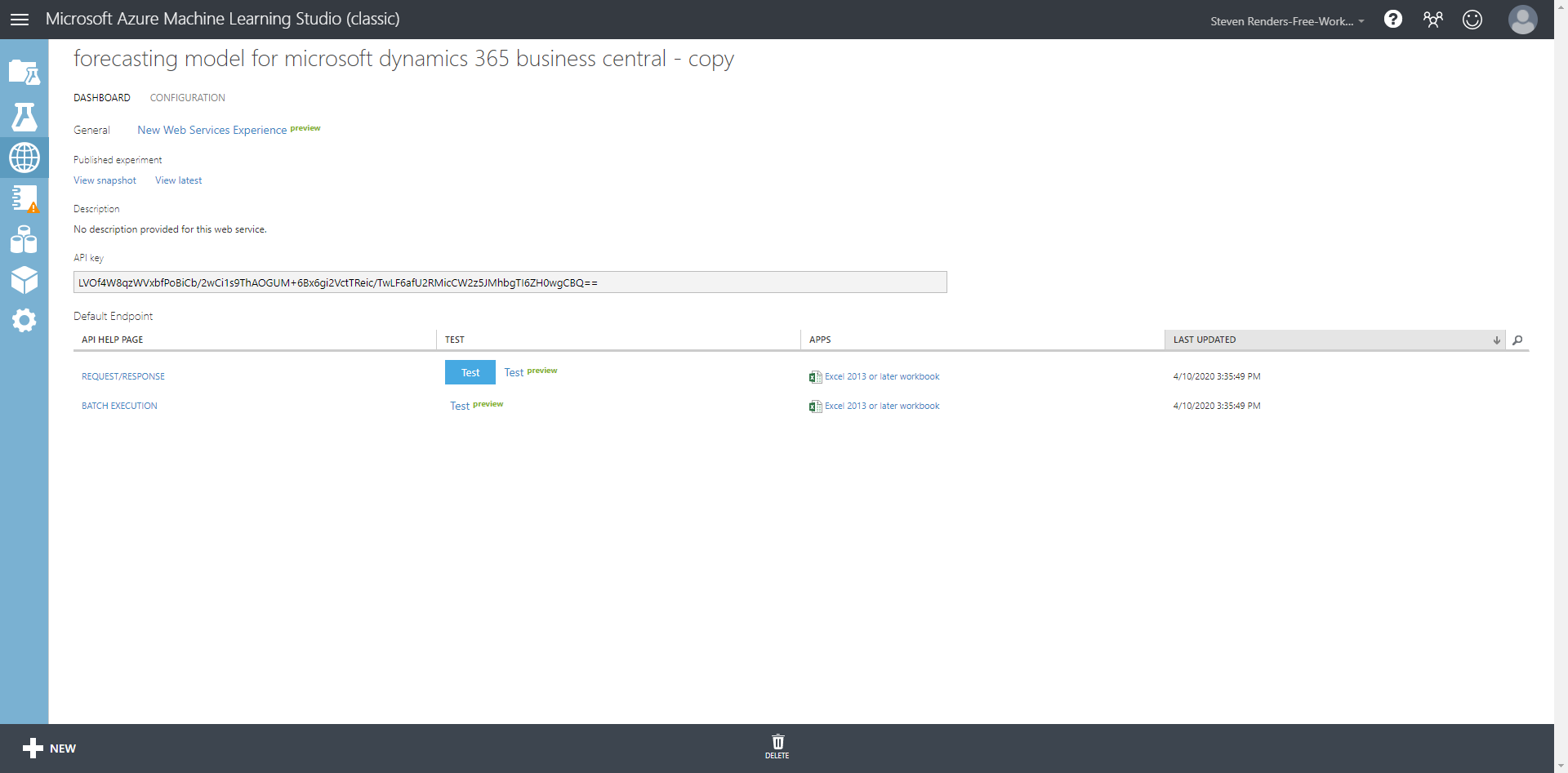
Task: Open Batch Execution Excel 2013 workbook link
Action: pyautogui.click(x=882, y=406)
